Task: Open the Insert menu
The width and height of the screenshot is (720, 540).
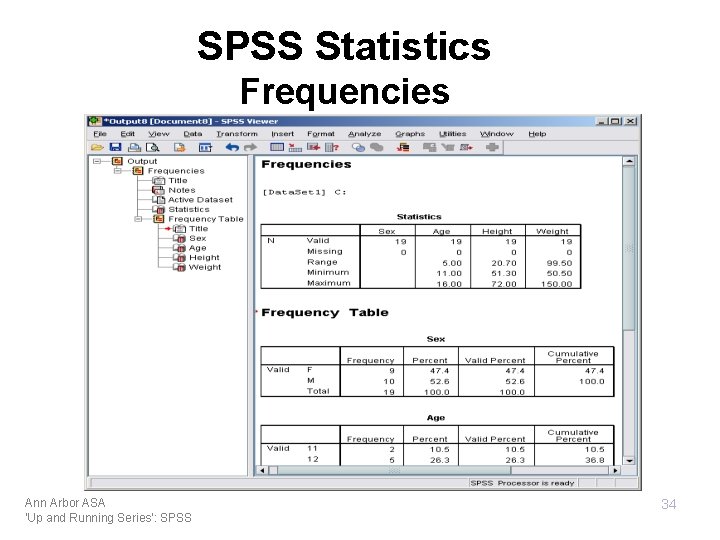Action: tap(282, 134)
